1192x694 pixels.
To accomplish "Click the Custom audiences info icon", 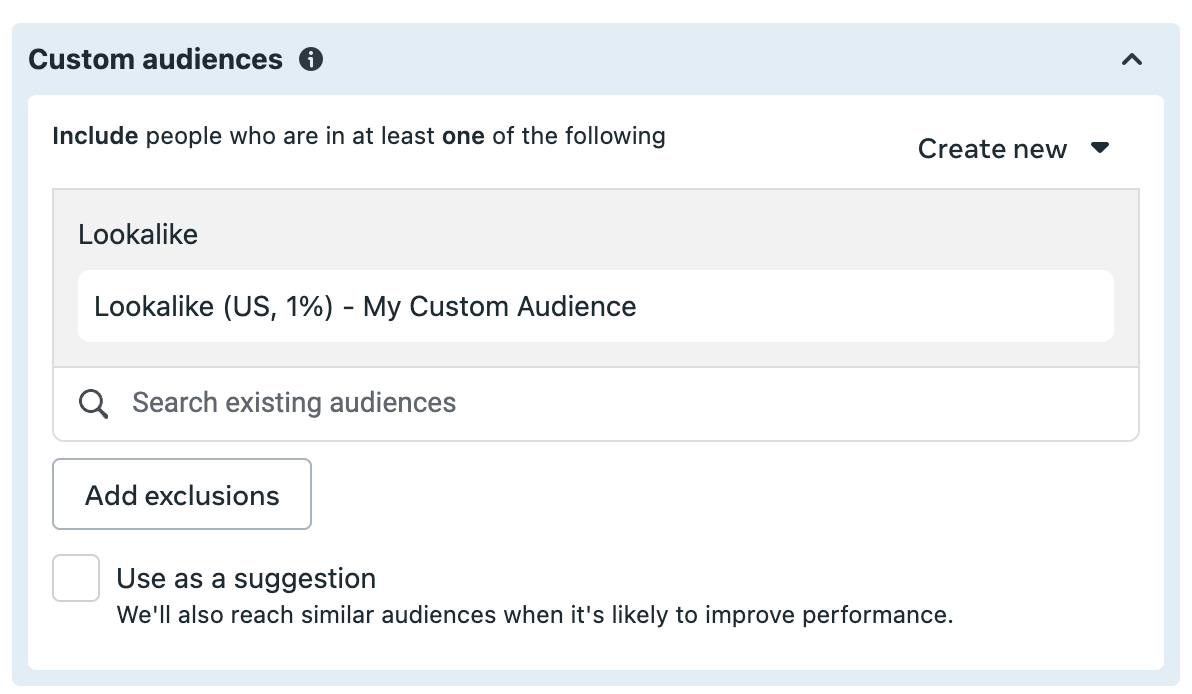I will [310, 59].
